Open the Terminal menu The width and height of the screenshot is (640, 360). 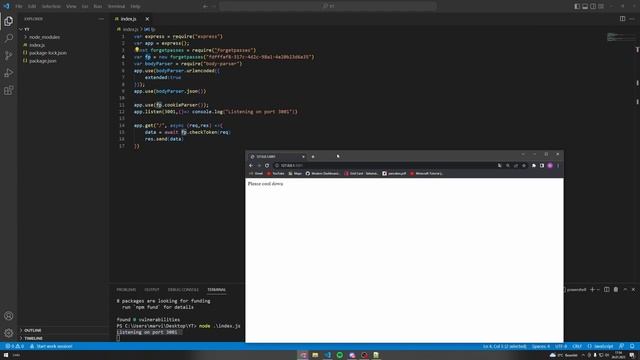pyautogui.click(x=116, y=6)
